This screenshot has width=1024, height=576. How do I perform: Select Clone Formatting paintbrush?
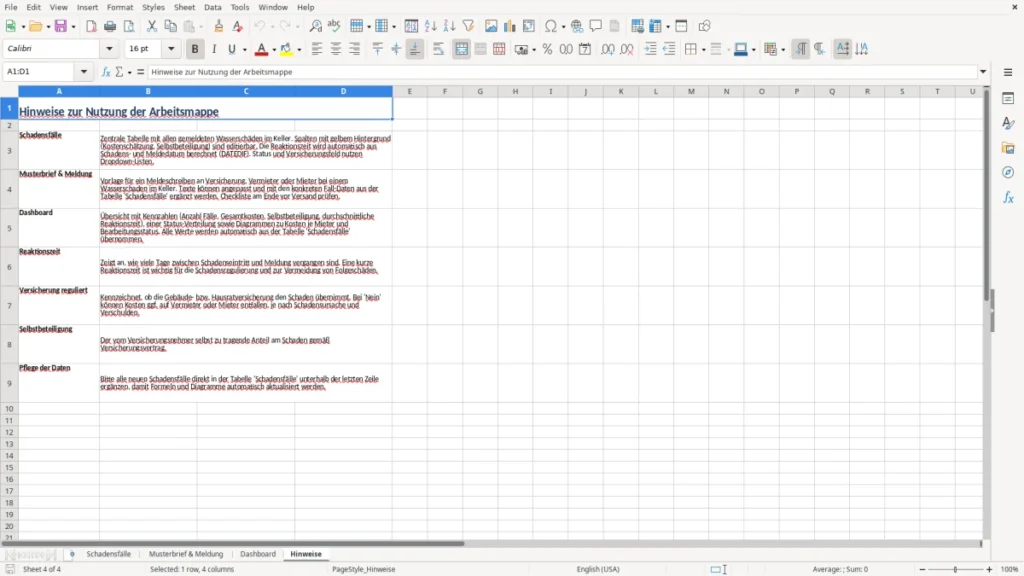(x=219, y=26)
